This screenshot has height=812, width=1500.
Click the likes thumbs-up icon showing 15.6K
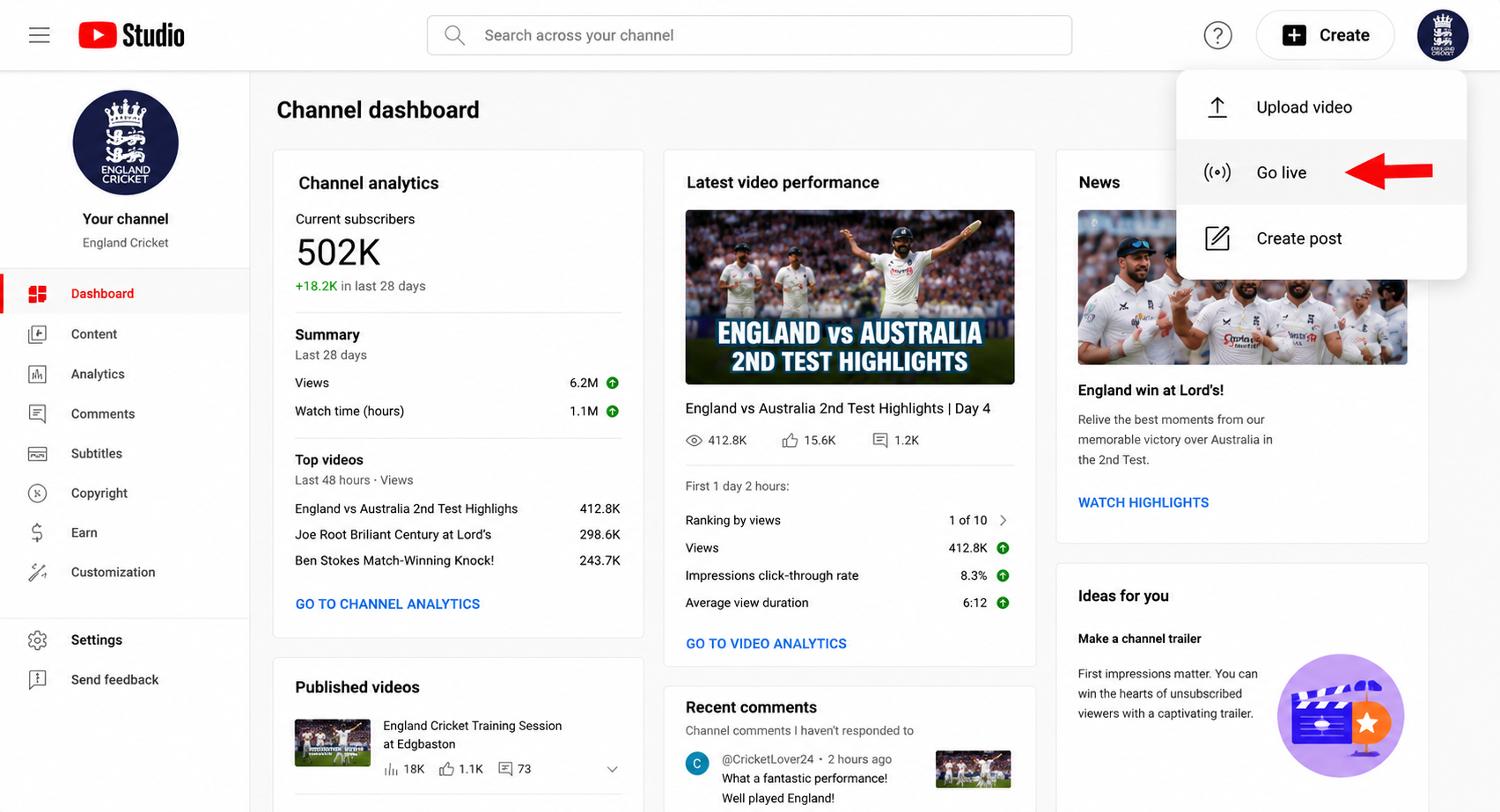point(790,440)
